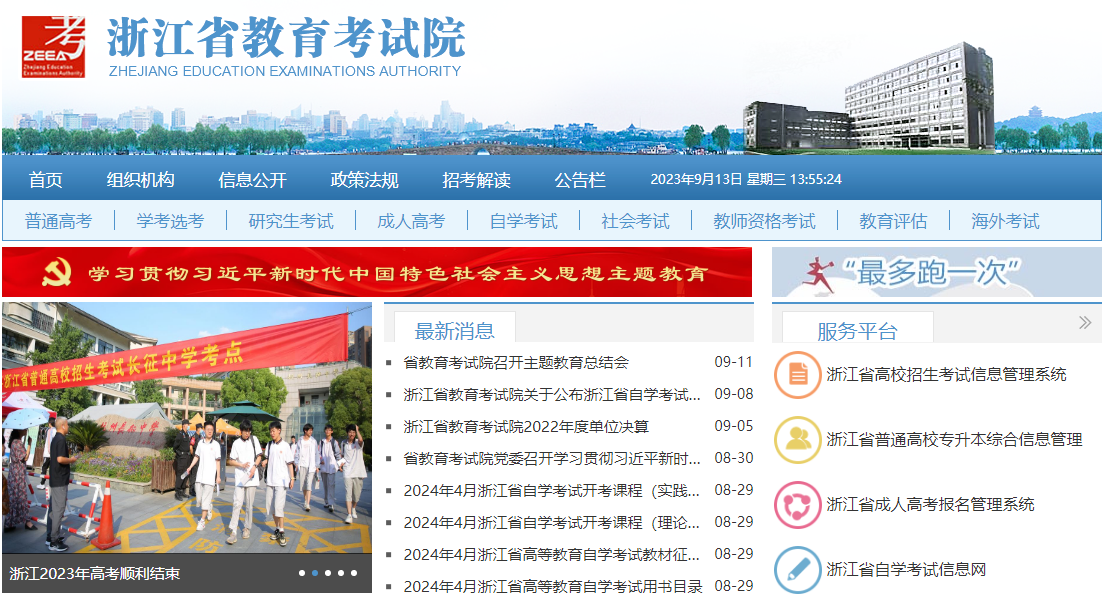Click the ZEEA logo in the header

(54, 46)
